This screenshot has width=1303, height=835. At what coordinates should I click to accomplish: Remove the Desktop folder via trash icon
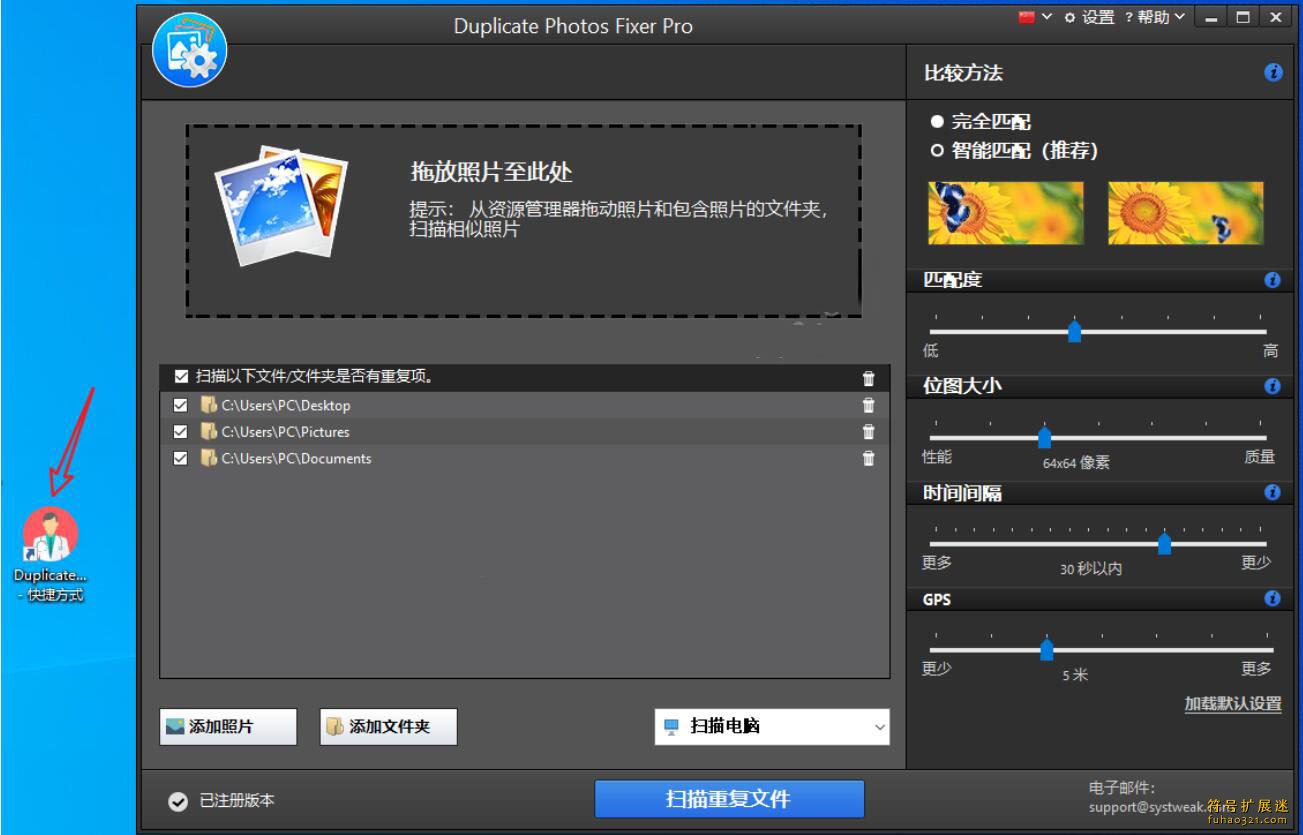[868, 405]
